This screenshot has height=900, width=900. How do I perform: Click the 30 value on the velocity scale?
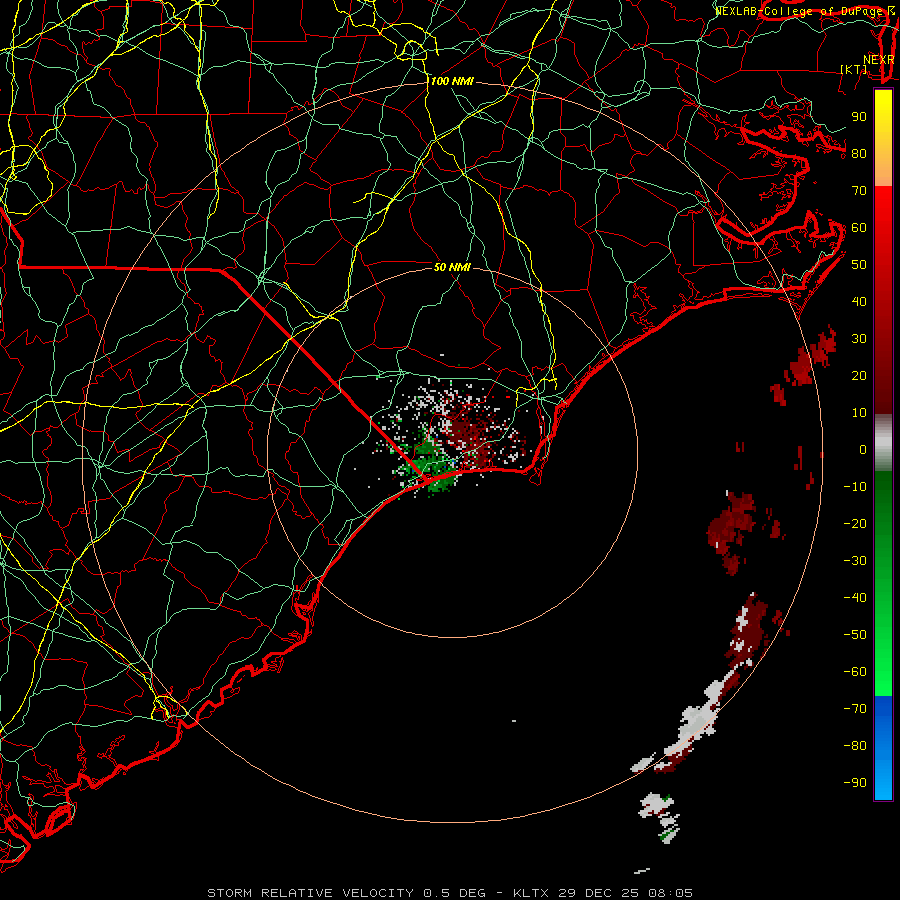click(x=859, y=339)
